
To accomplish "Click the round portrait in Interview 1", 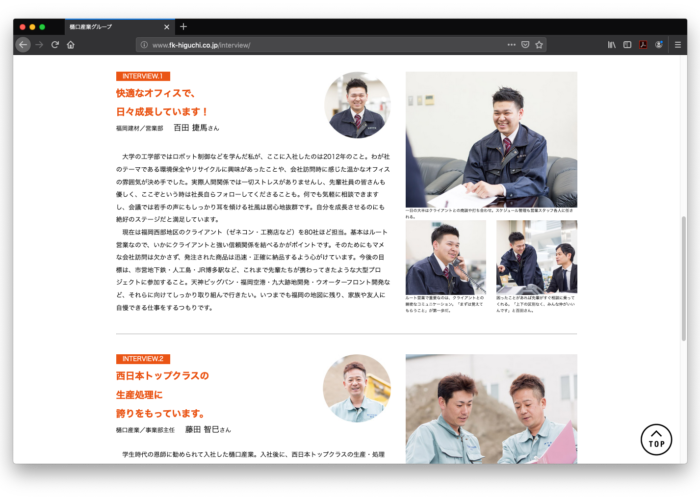I will [x=357, y=105].
